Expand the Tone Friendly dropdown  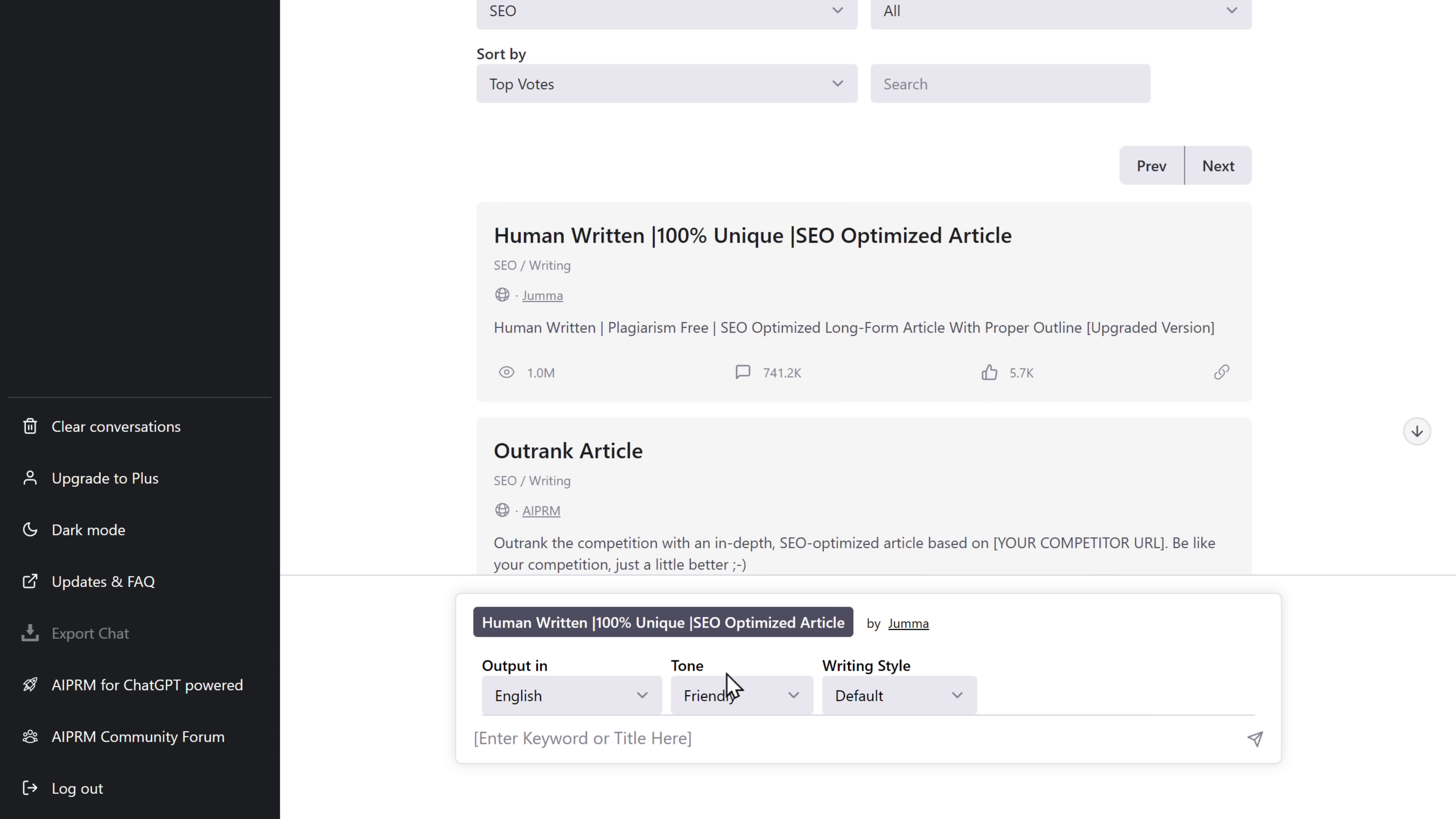tap(741, 696)
